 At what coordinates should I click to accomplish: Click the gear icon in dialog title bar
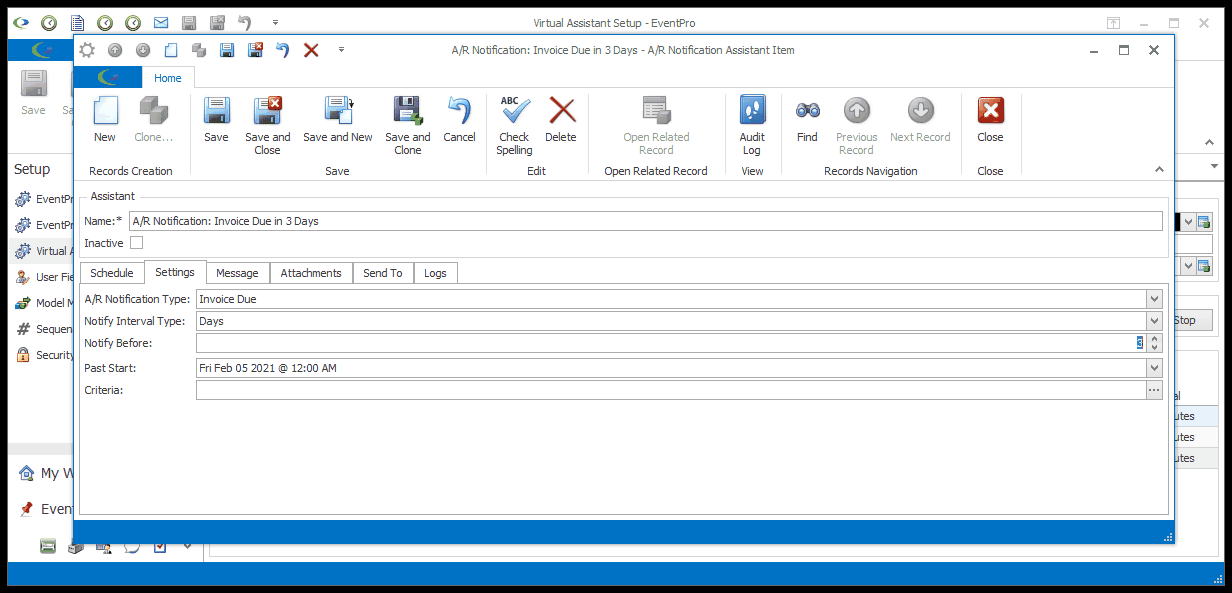pyautogui.click(x=87, y=50)
